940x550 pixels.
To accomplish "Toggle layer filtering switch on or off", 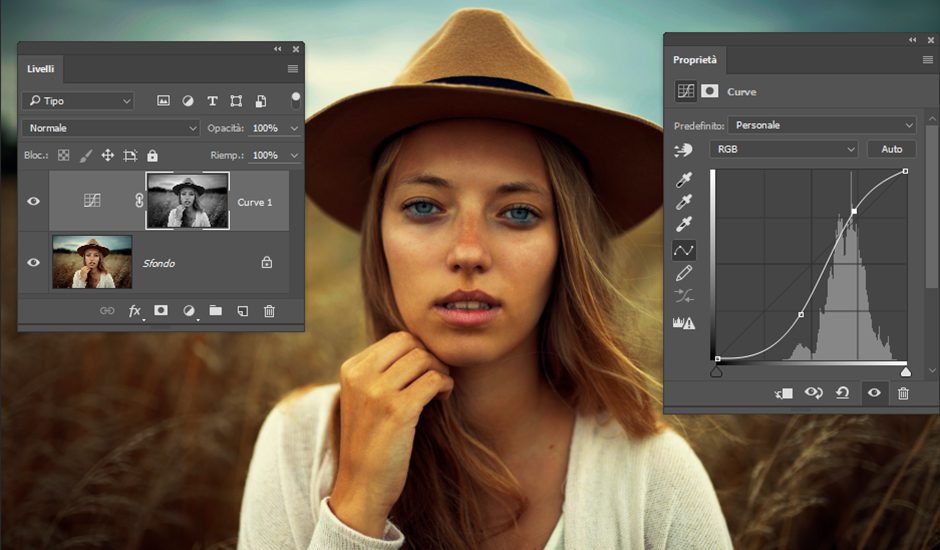I will click(x=296, y=100).
